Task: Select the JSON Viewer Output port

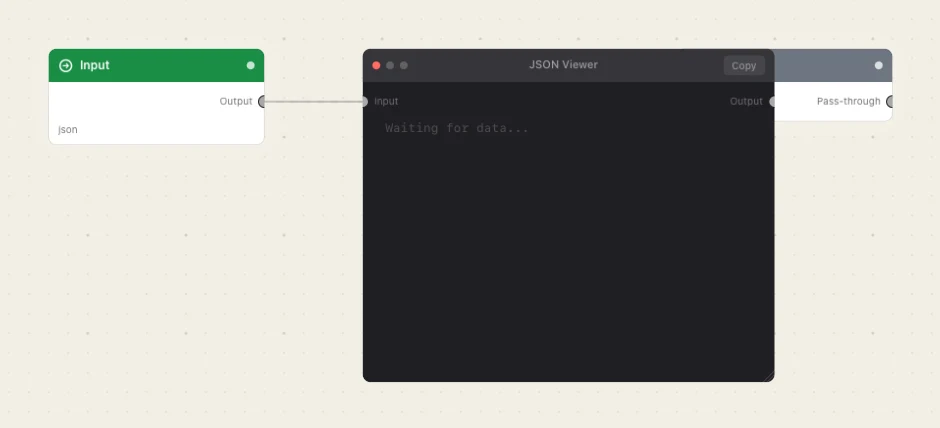Action: point(772,102)
